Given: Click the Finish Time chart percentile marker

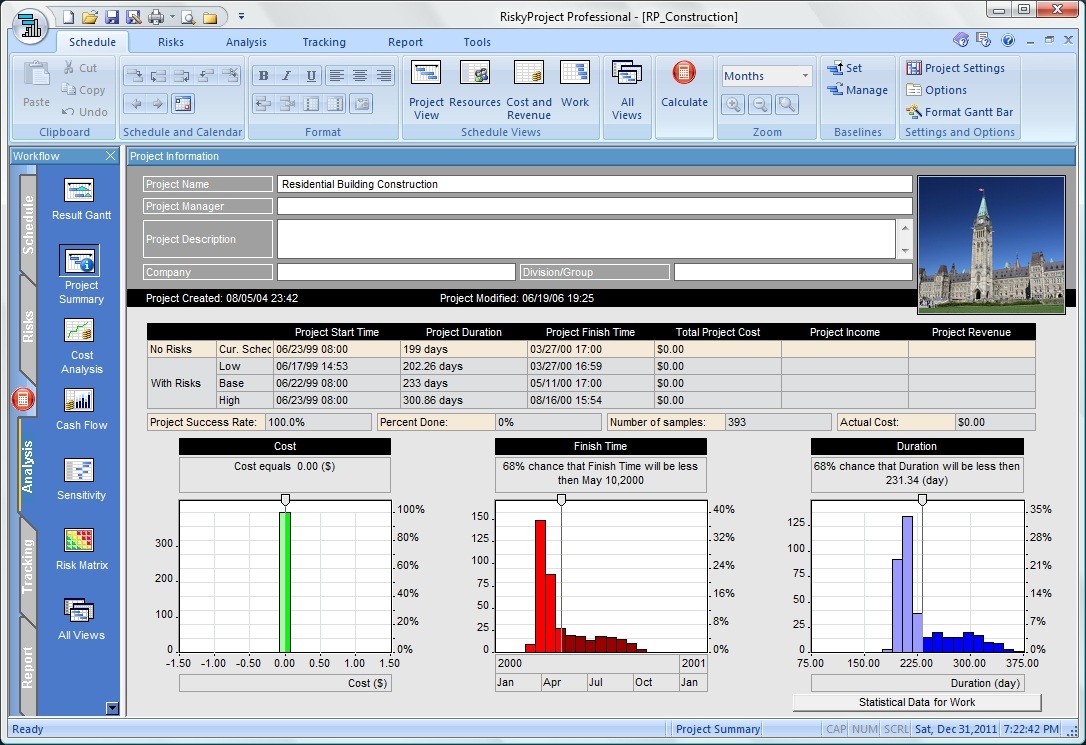Looking at the screenshot, I should click(561, 499).
